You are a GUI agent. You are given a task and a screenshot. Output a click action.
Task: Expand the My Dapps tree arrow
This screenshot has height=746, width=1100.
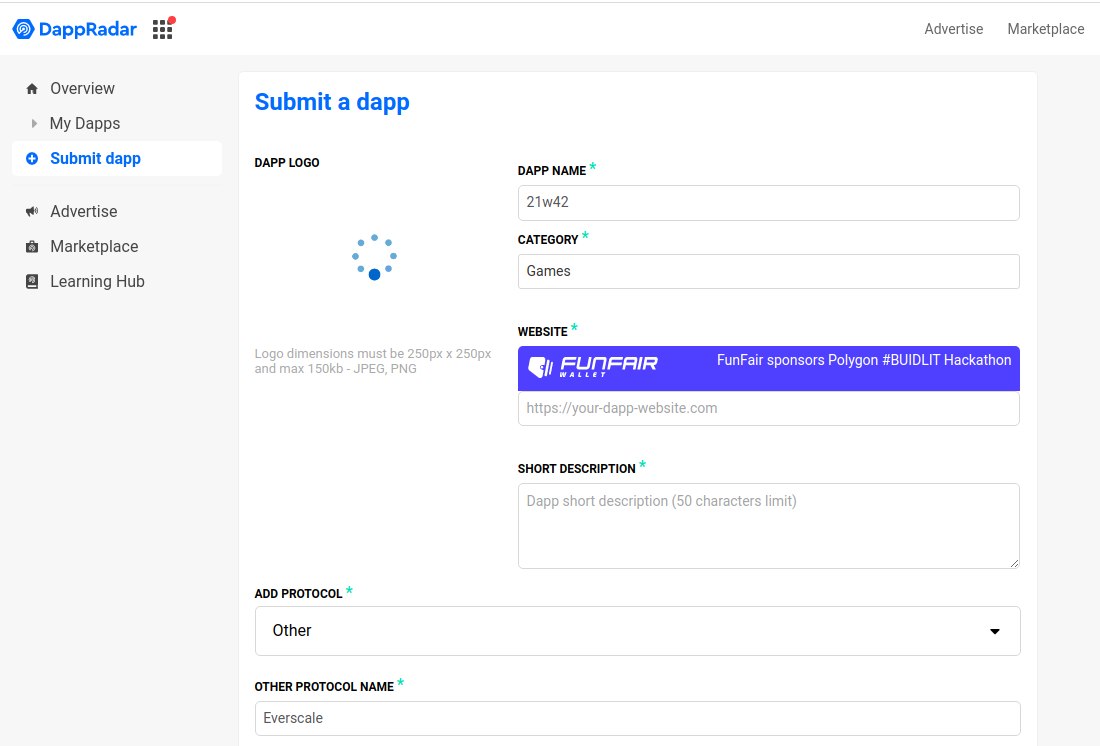click(35, 124)
